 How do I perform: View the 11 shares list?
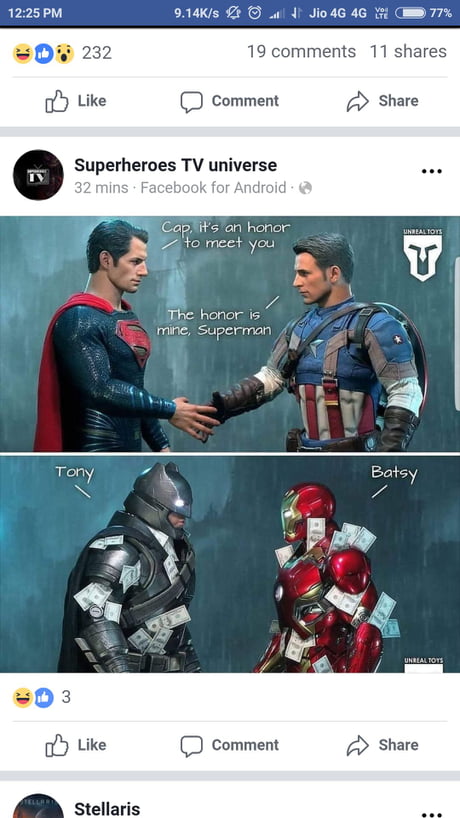408,52
